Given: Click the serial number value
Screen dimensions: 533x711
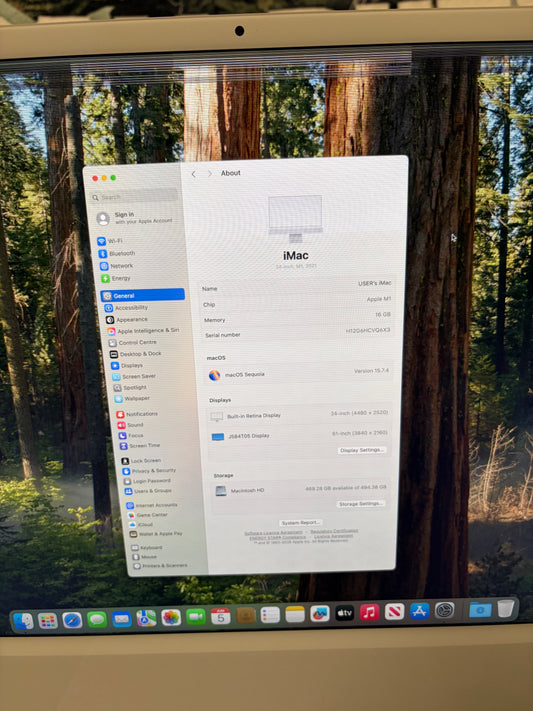Looking at the screenshot, I should point(367,331).
